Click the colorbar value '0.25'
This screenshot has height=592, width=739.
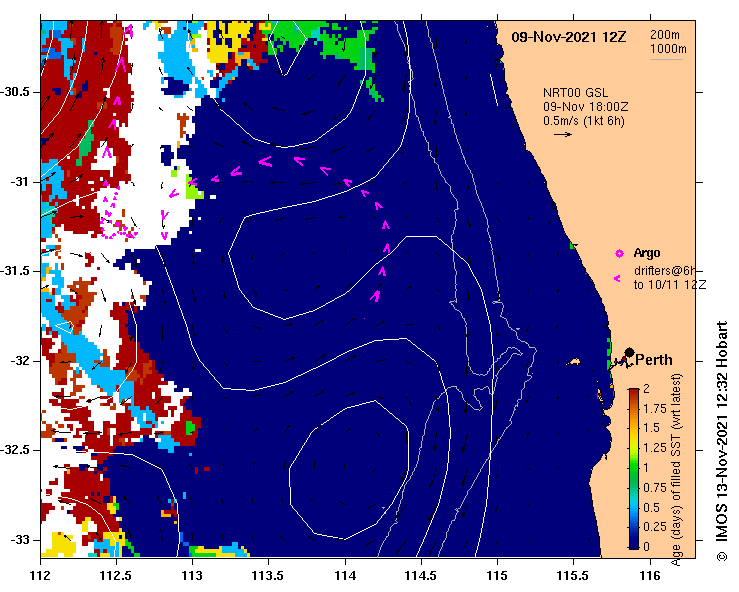tap(655, 526)
